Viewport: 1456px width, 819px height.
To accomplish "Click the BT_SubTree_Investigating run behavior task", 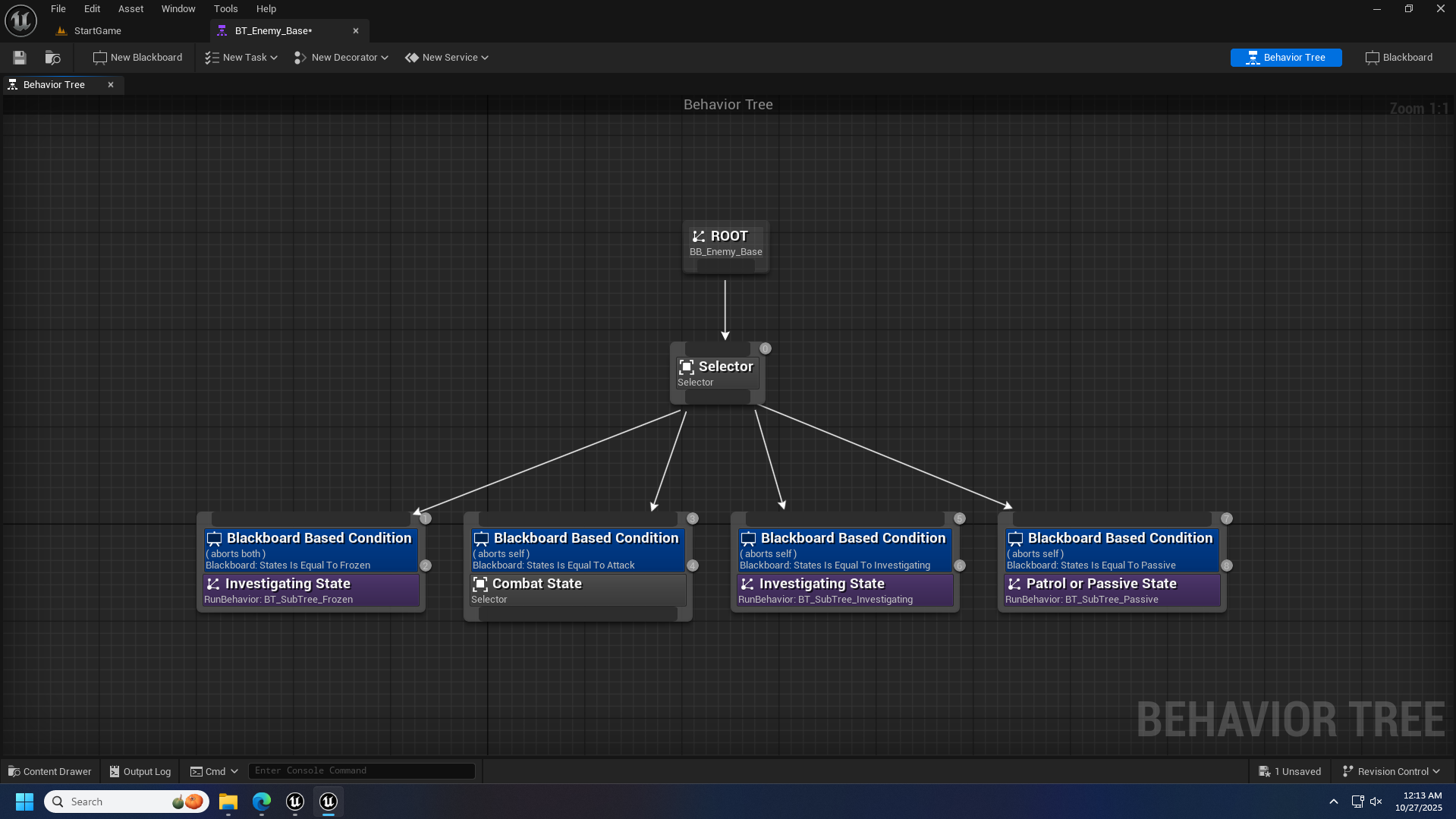I will (x=845, y=591).
